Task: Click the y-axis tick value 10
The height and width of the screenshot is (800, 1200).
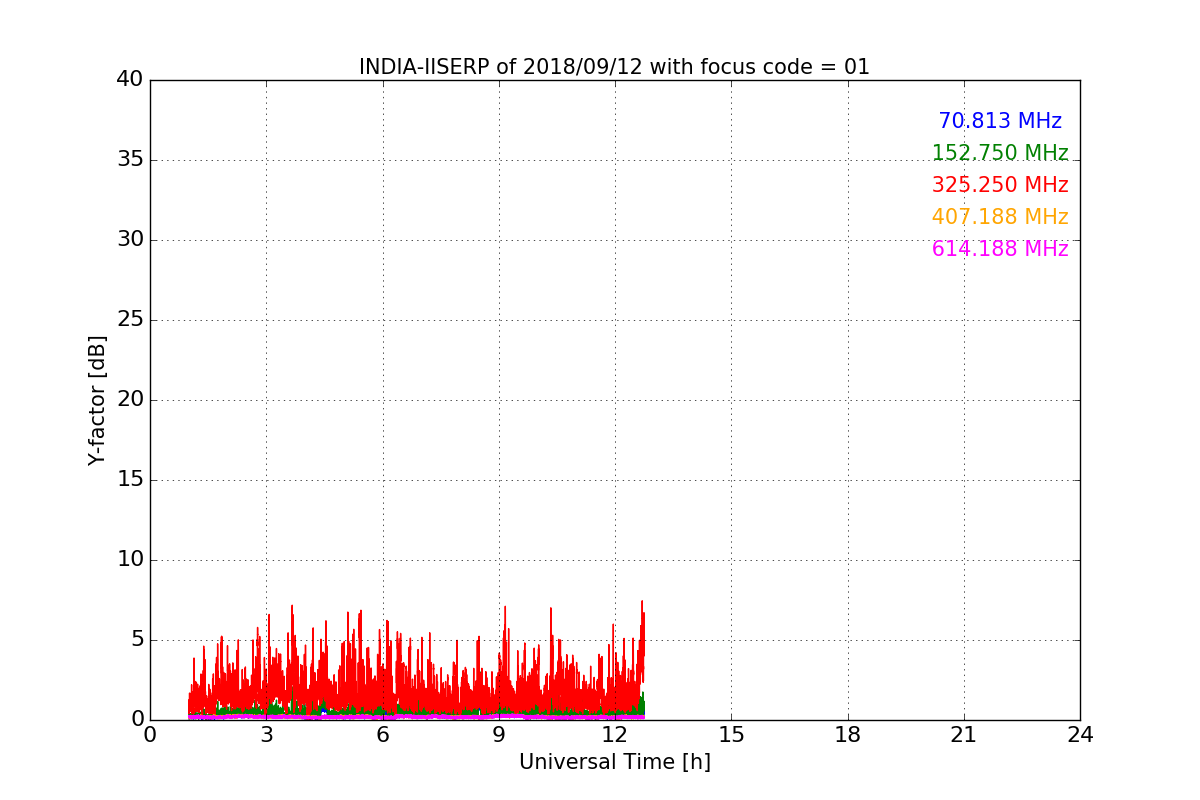Action: (130, 560)
